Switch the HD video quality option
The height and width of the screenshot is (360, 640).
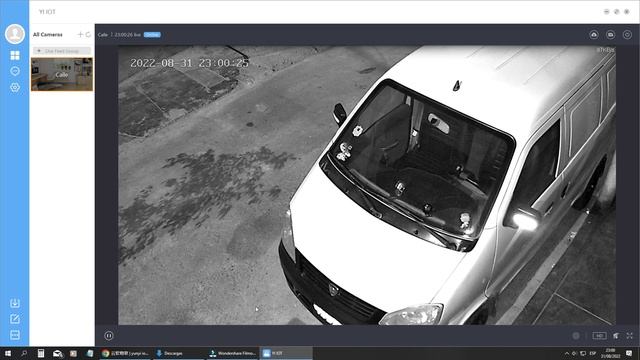[x=599, y=336]
